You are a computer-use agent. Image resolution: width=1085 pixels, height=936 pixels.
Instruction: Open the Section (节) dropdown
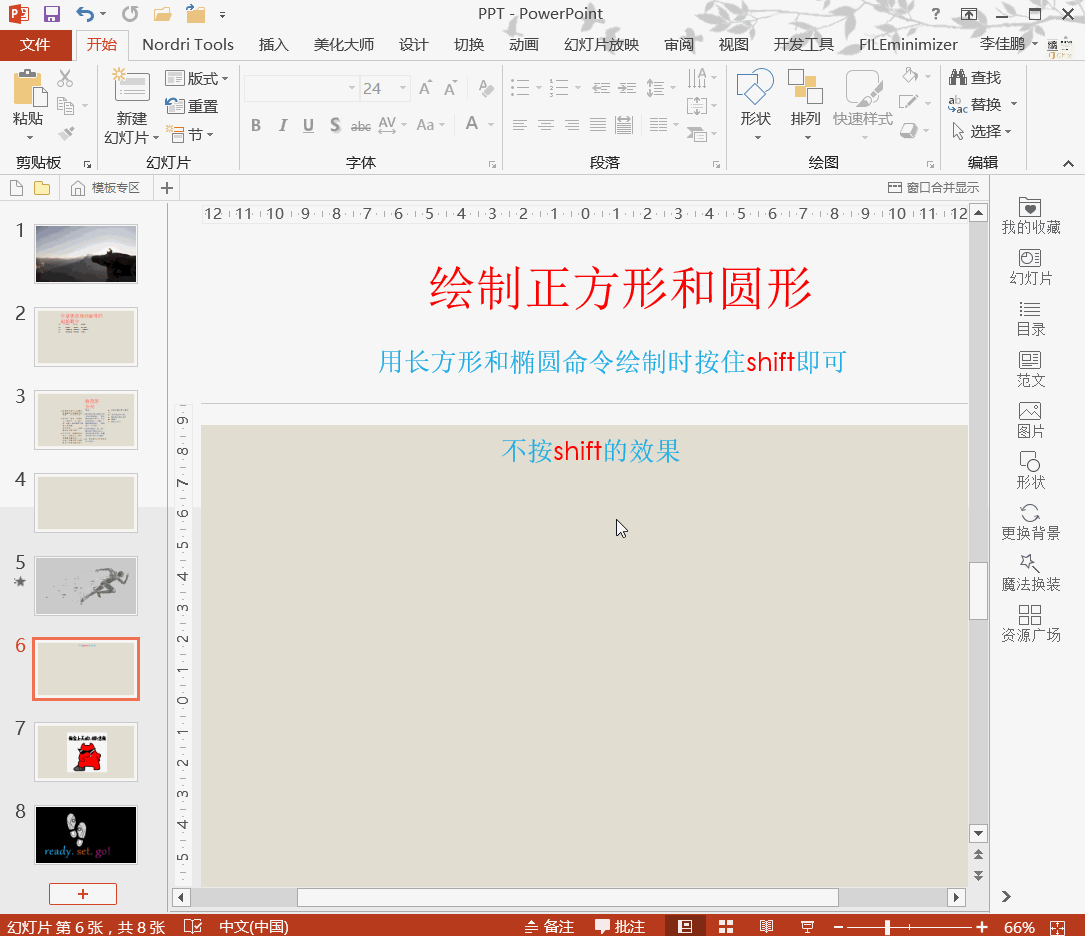point(190,134)
